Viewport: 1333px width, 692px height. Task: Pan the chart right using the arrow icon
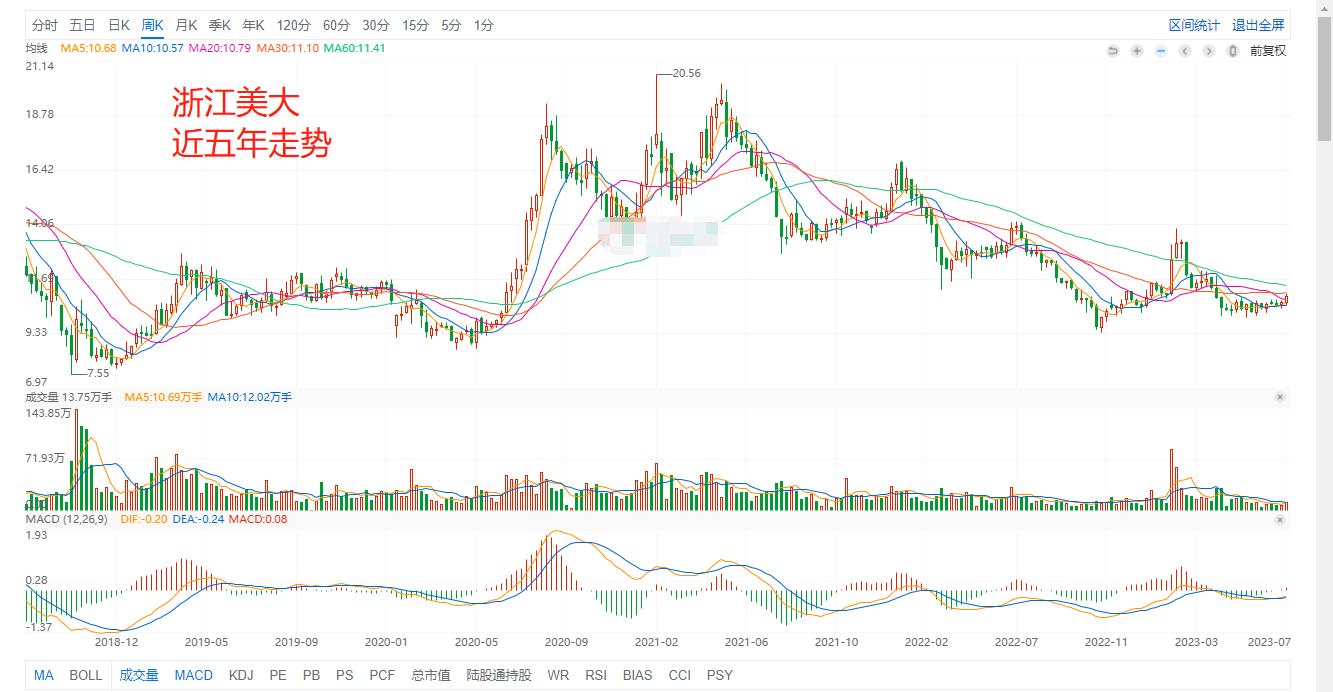(1208, 50)
